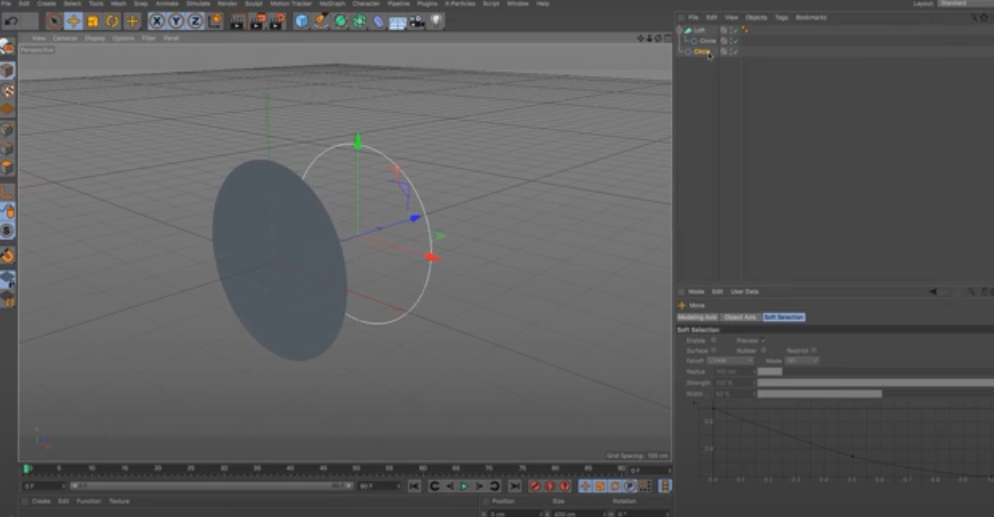Open the MoGraph menu
The height and width of the screenshot is (517, 994).
(x=332, y=4)
